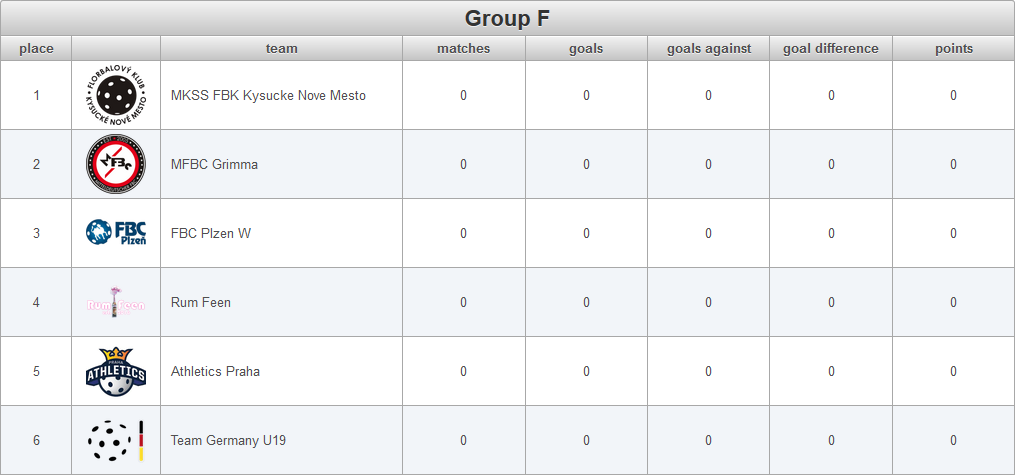The width and height of the screenshot is (1016, 475).
Task: Click the Group F table title
Action: click(507, 18)
